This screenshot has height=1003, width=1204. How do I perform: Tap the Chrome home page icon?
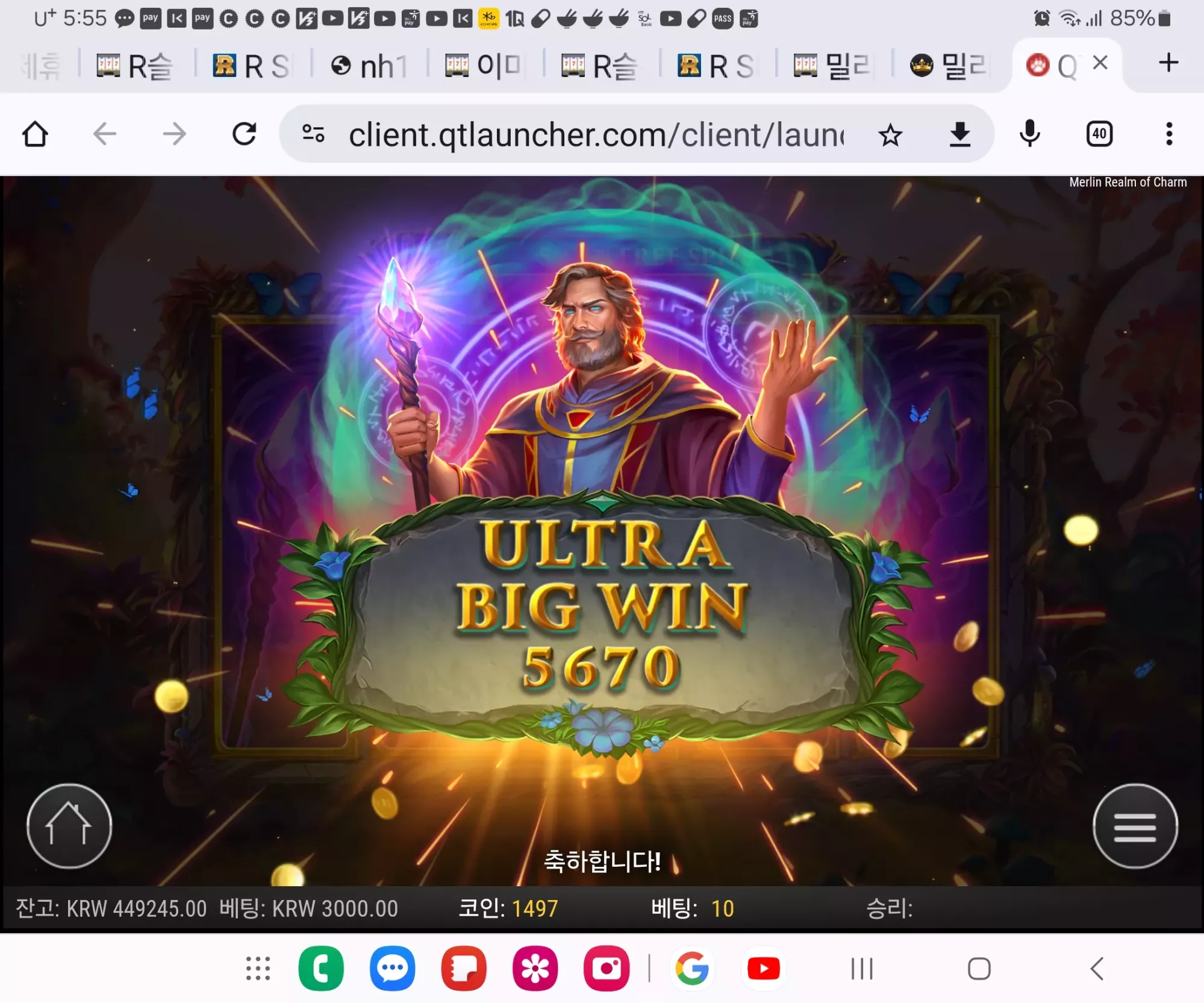click(x=35, y=134)
